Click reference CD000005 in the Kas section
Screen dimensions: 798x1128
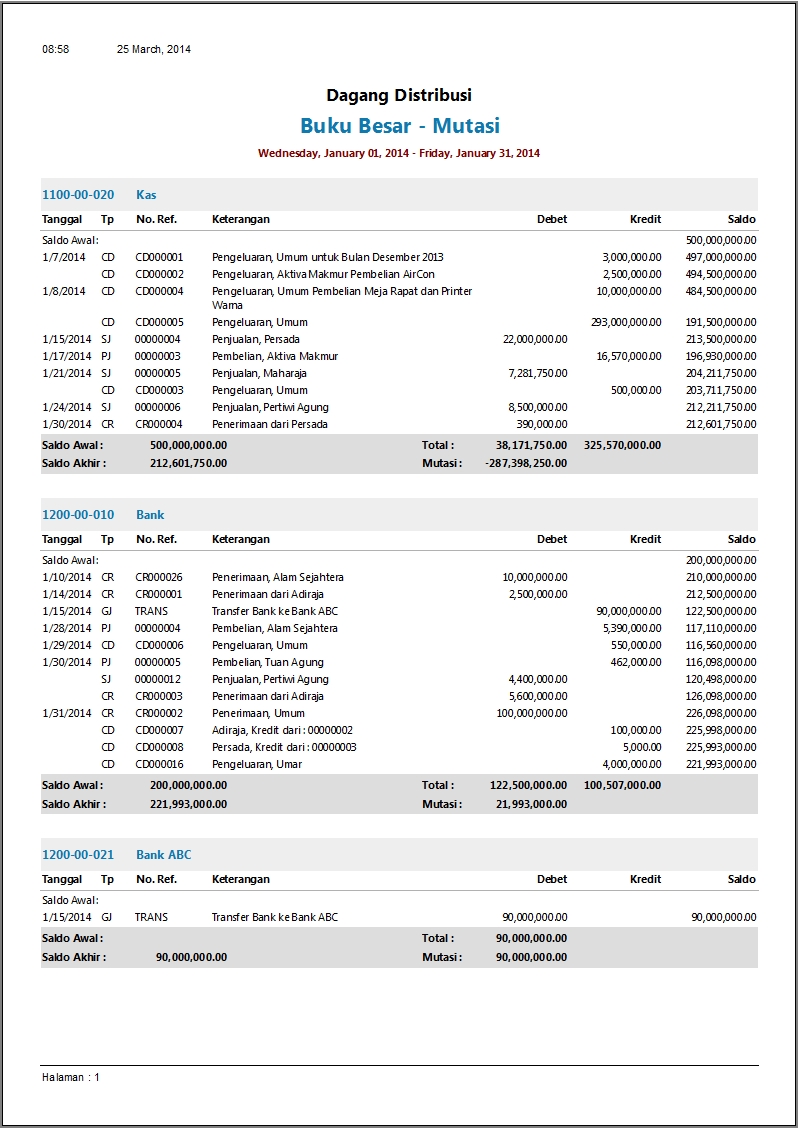(x=159, y=322)
